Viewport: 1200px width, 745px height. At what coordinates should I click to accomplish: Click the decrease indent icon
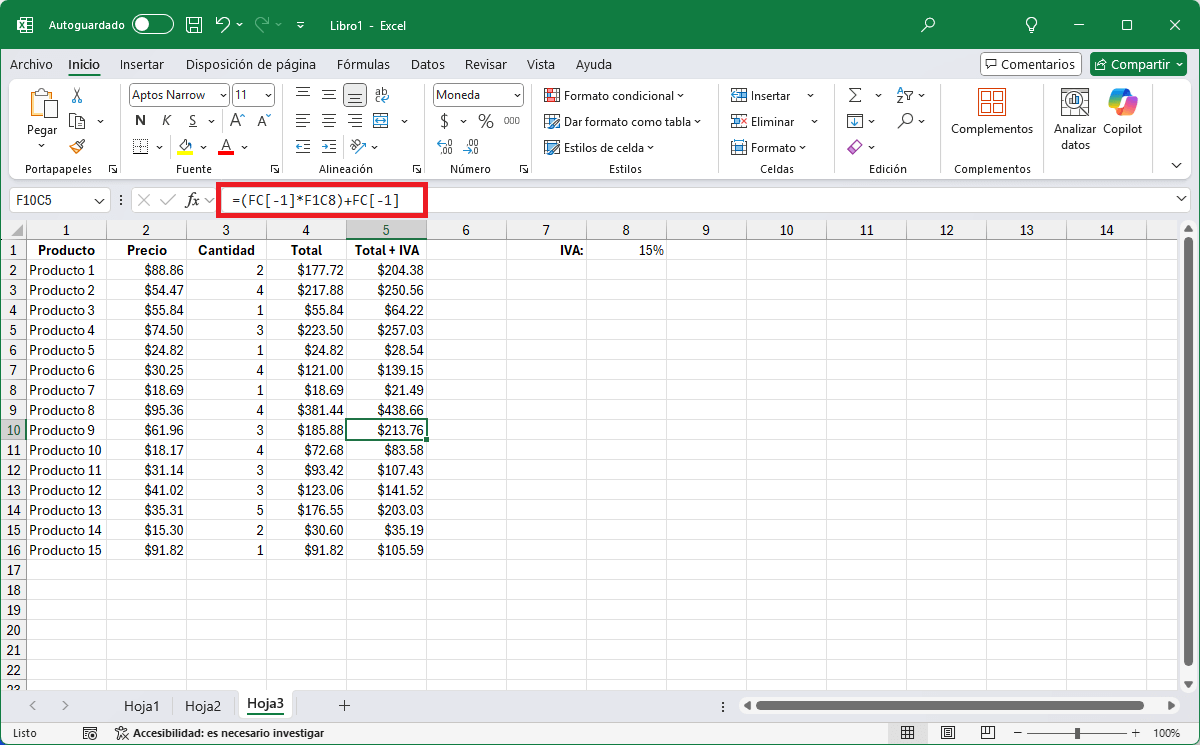(x=303, y=147)
